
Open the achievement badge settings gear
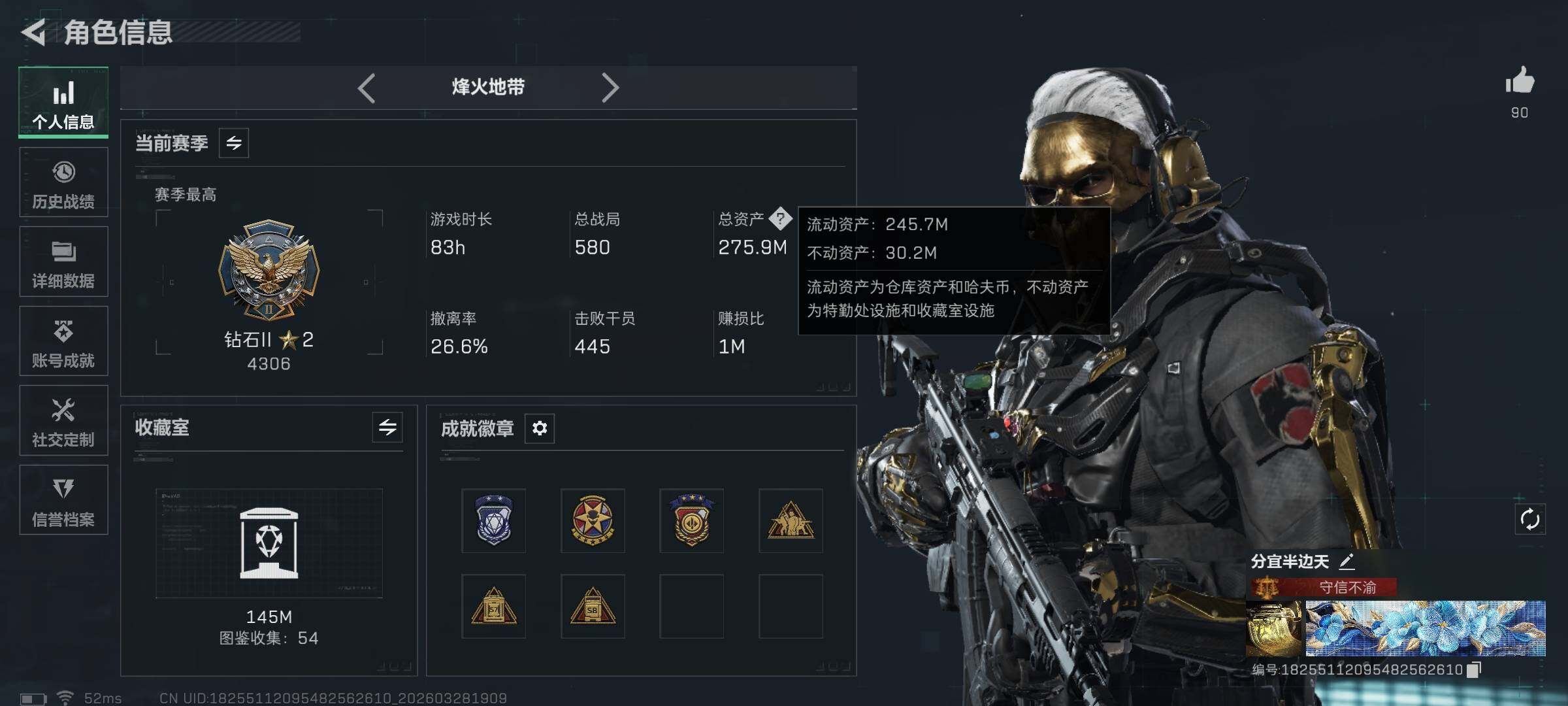[540, 428]
